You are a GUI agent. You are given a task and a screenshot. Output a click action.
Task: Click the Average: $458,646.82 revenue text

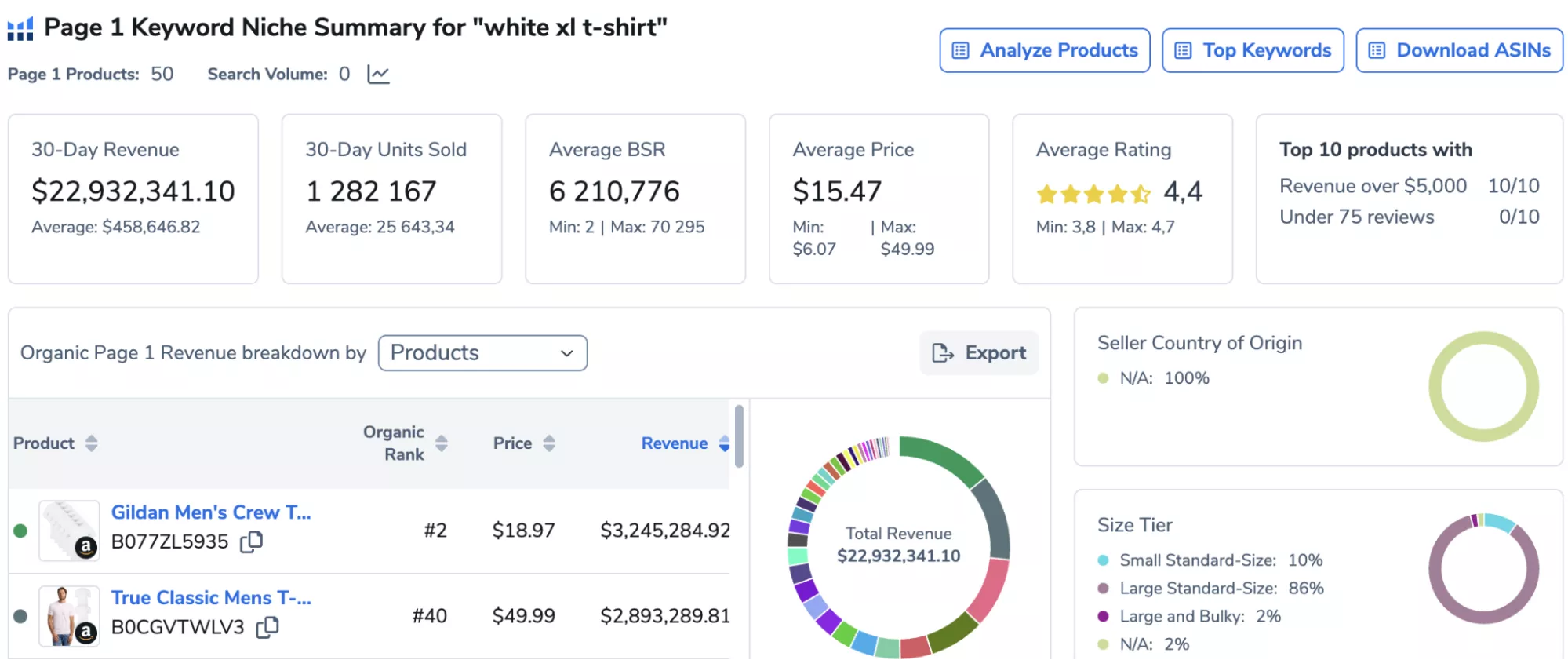116,227
